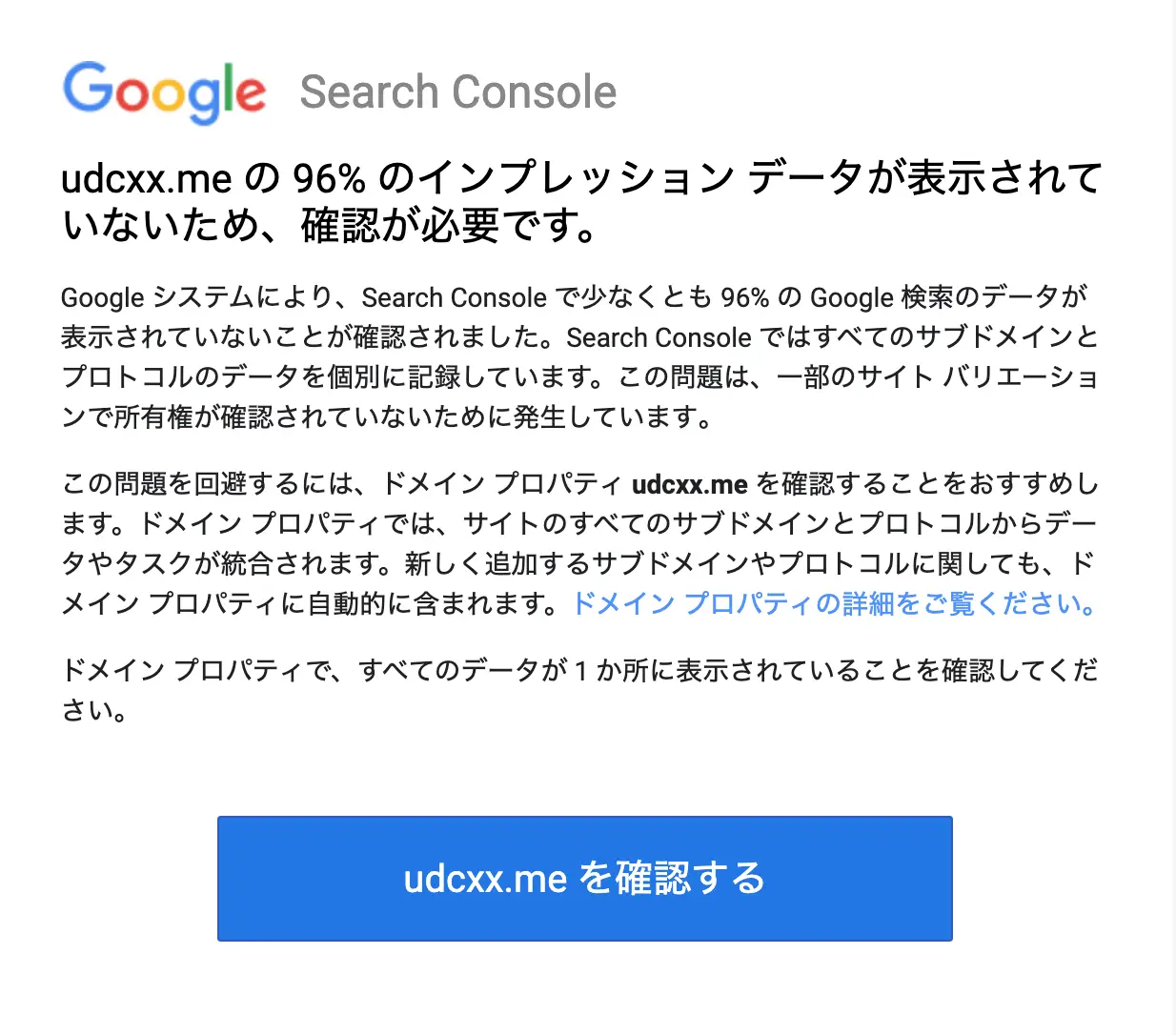The height and width of the screenshot is (1035, 1176).
Task: Click さい。 on the last text line
Action: pyautogui.click(x=93, y=711)
